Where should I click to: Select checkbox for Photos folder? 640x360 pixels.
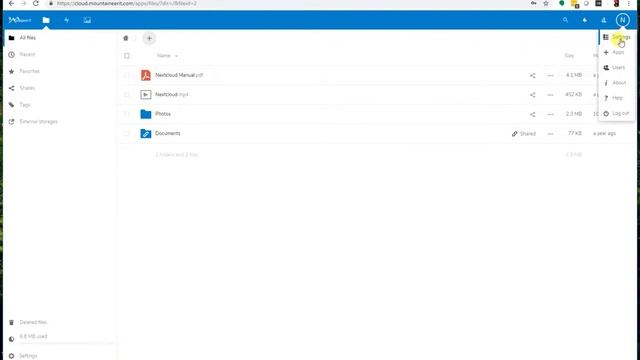click(x=127, y=114)
